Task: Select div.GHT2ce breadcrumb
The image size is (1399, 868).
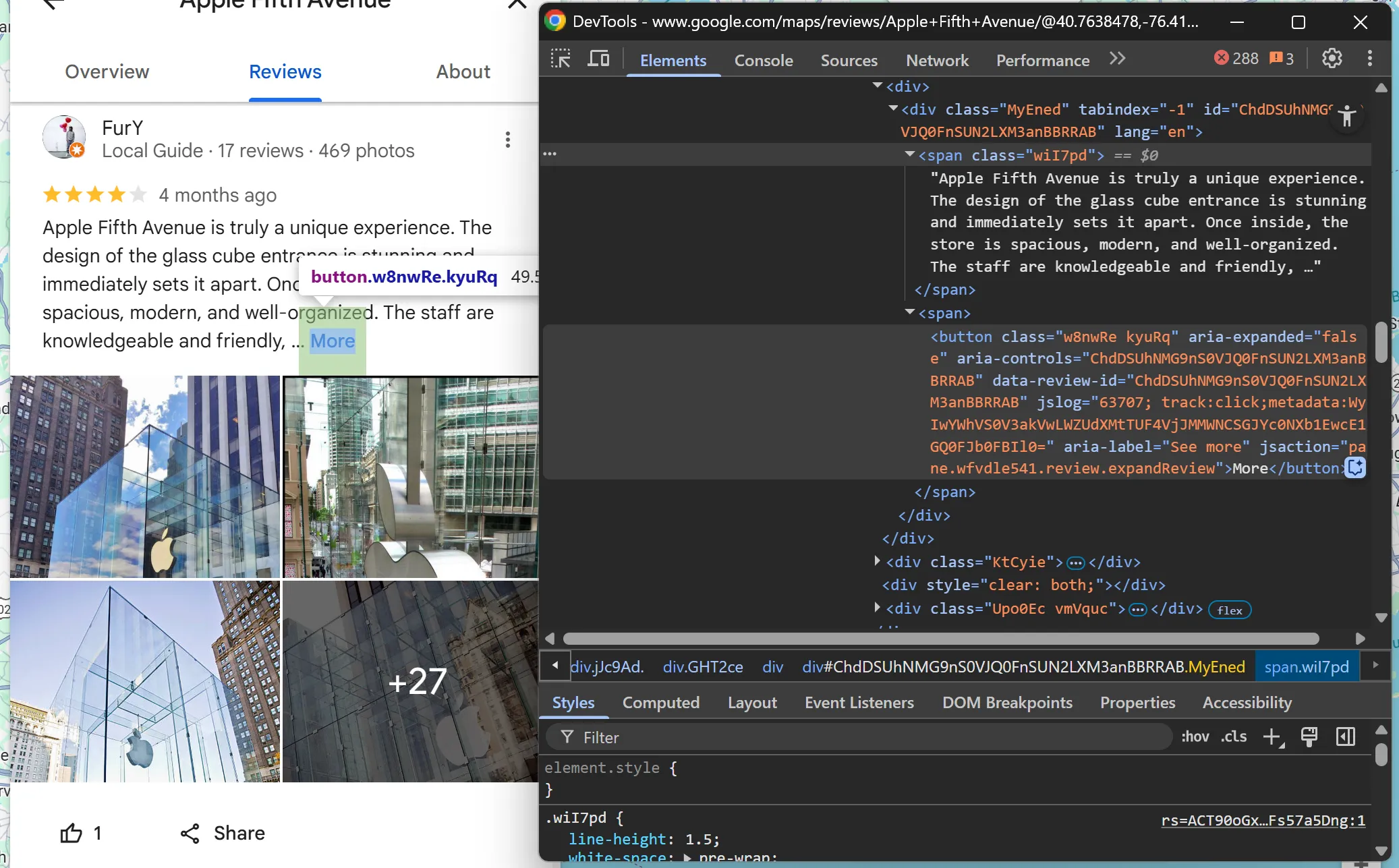Action: pos(703,667)
